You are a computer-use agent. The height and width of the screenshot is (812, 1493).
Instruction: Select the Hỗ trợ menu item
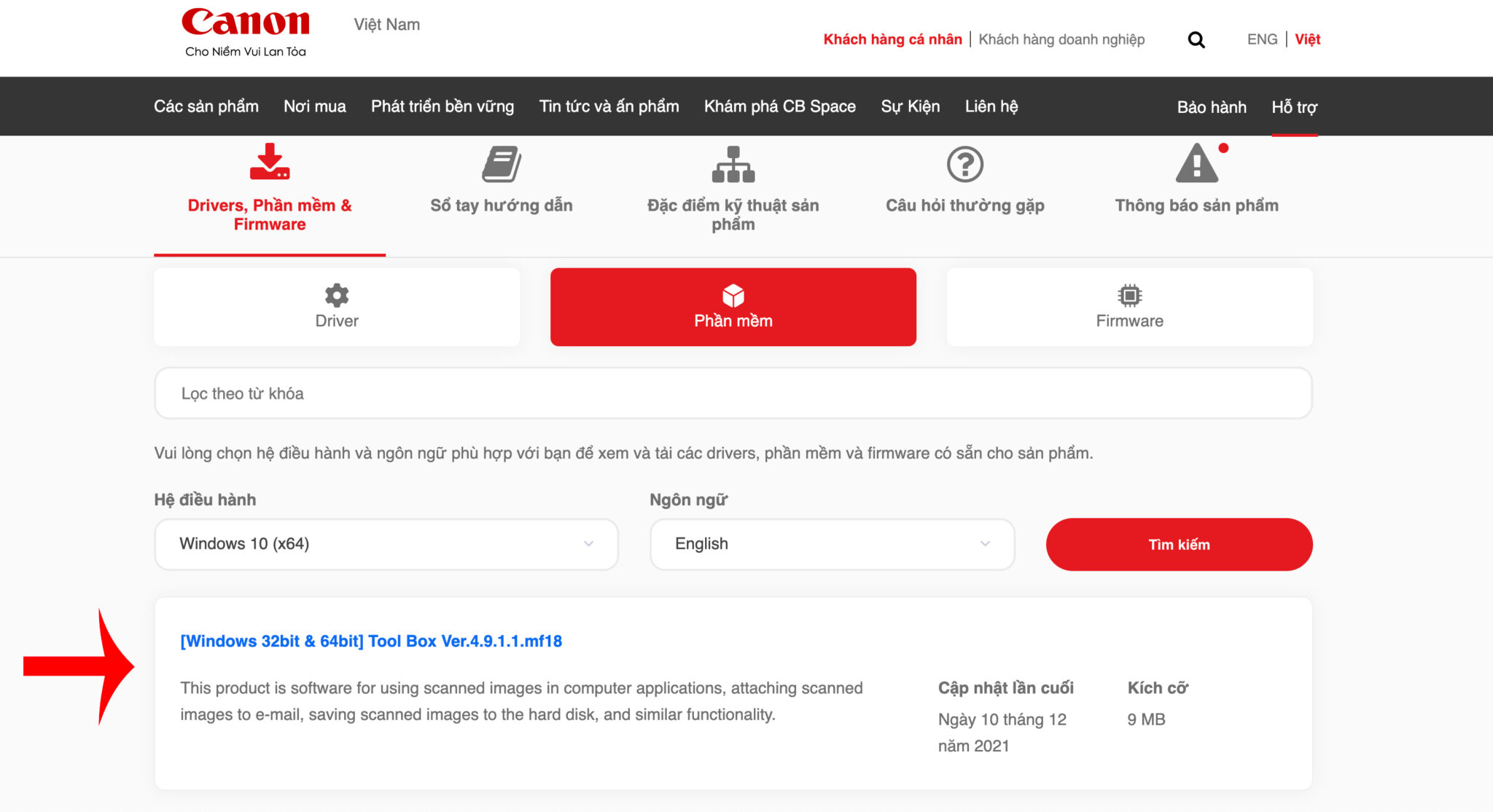click(x=1295, y=107)
